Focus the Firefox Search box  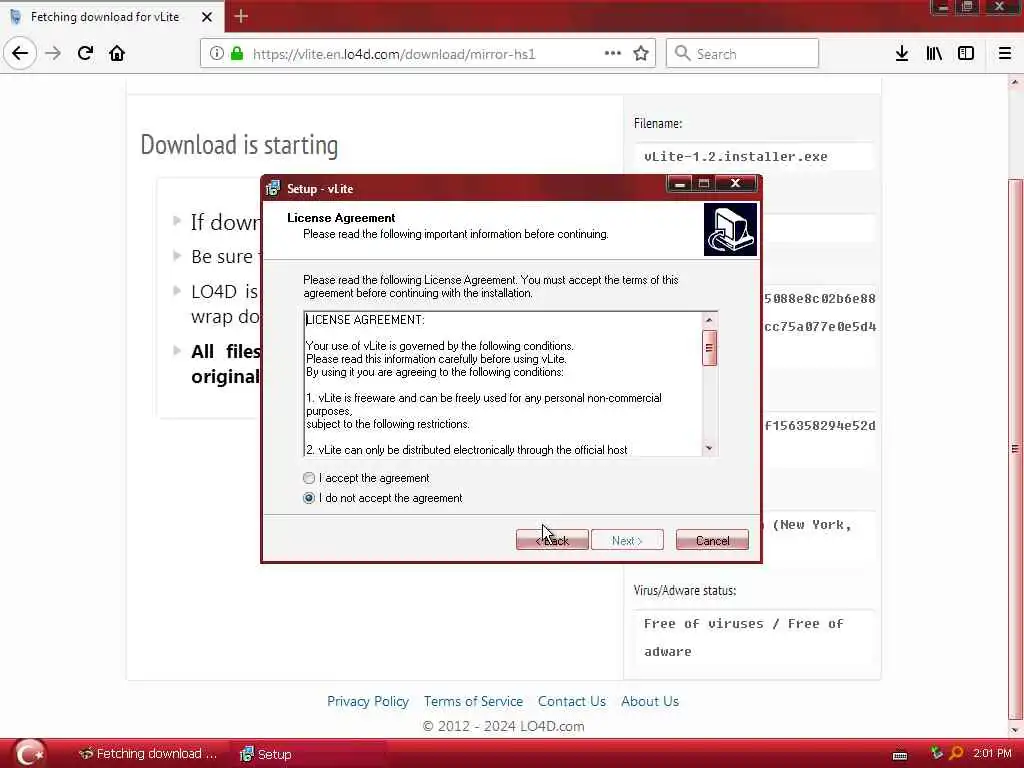click(742, 54)
